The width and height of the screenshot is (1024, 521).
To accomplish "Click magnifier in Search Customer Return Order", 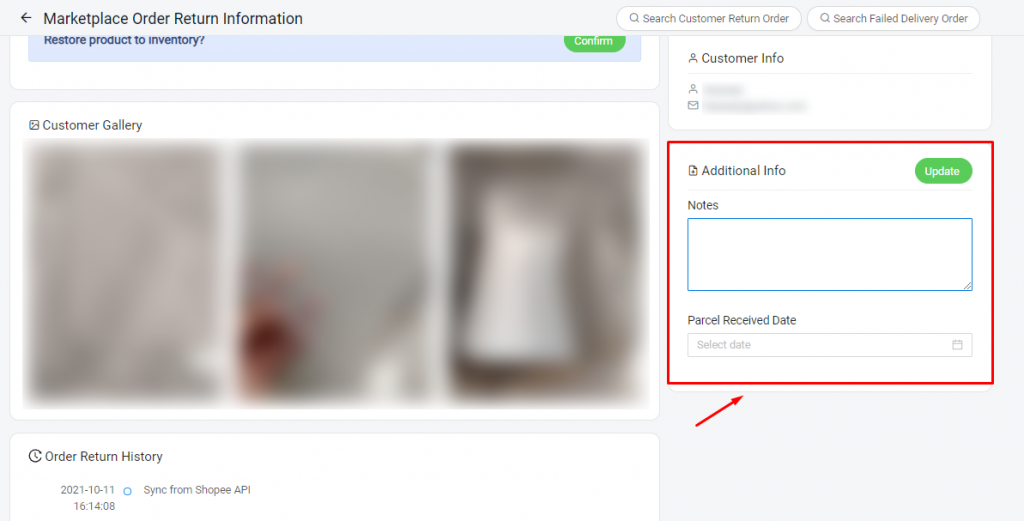I will tap(633, 18).
